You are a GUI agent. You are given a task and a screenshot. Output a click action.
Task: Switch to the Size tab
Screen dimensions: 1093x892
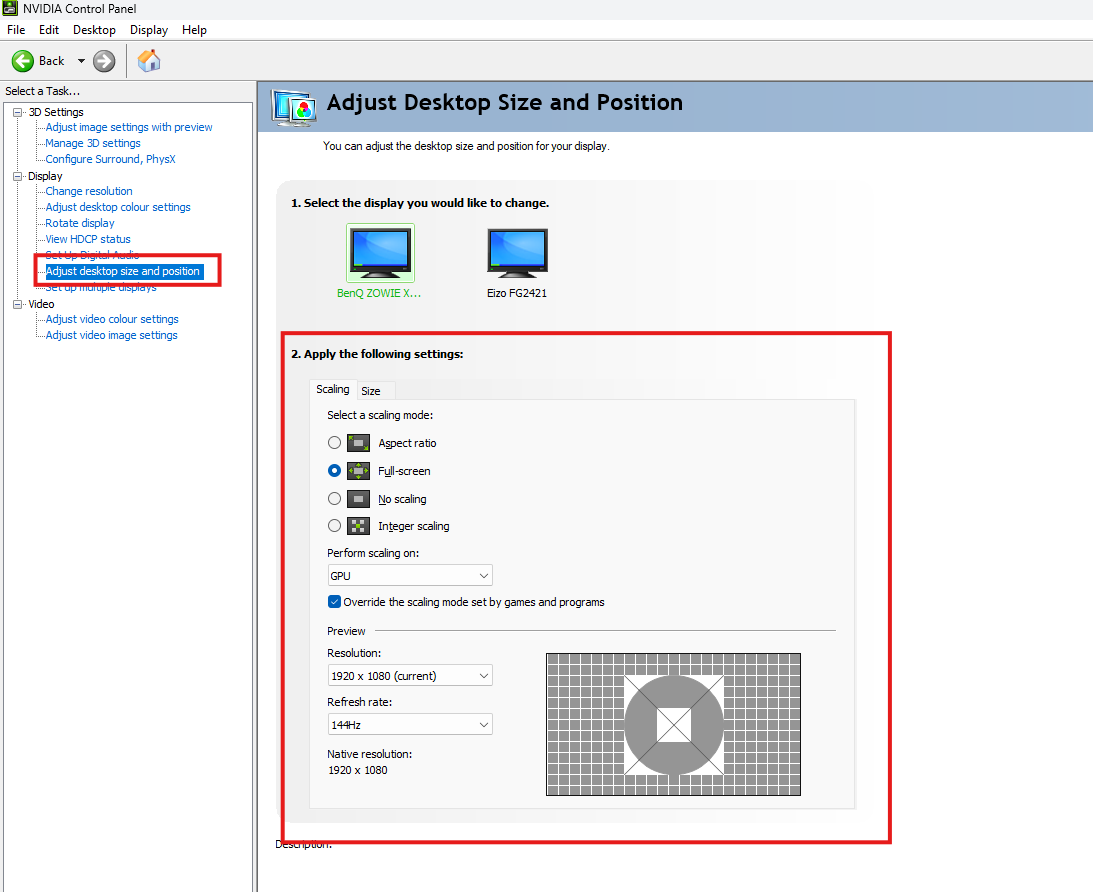point(371,391)
